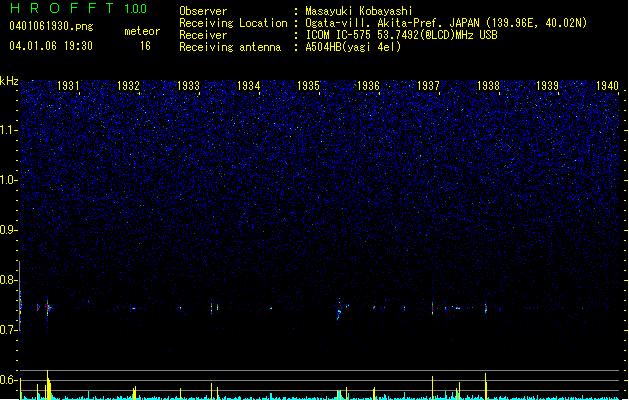
Task: Click the kHz axis unit label
Action: click(9, 81)
